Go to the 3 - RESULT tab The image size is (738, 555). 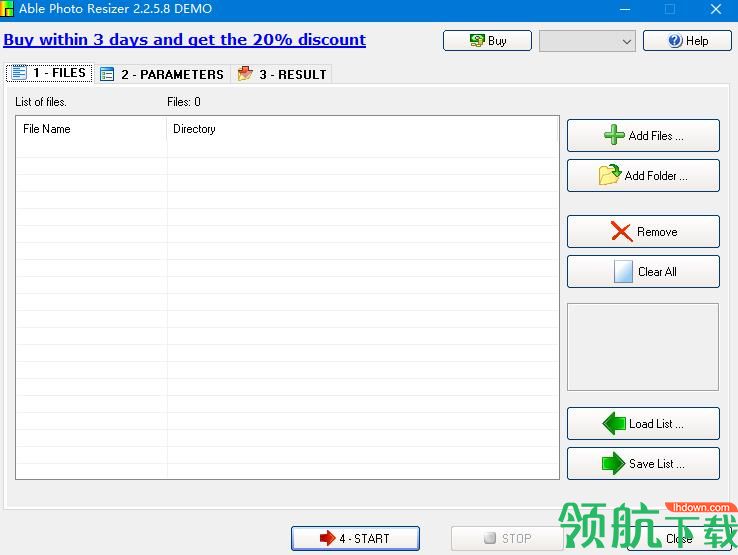282,74
